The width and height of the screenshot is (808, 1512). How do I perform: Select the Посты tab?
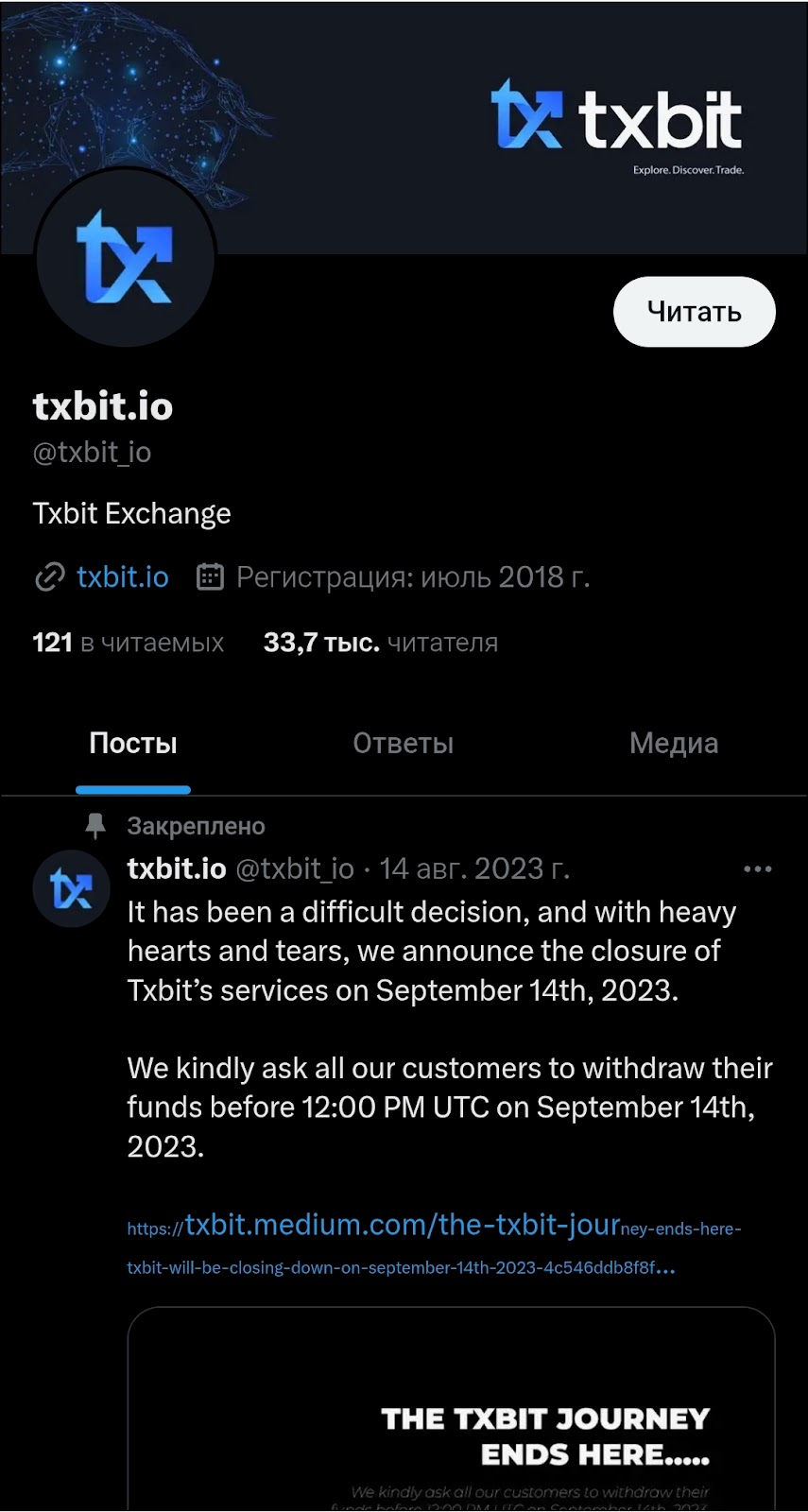132,743
